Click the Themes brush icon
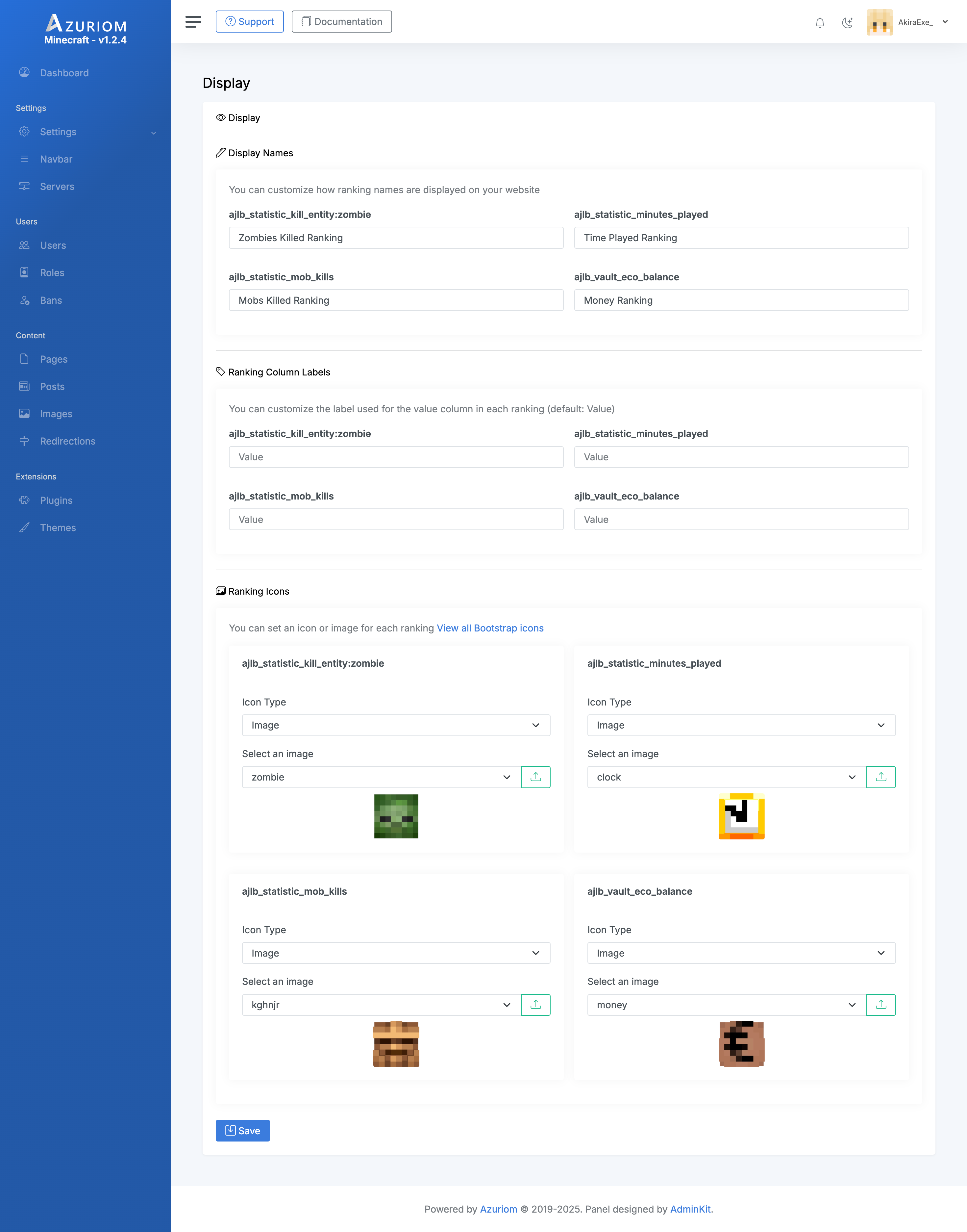The height and width of the screenshot is (1232, 967). point(24,527)
